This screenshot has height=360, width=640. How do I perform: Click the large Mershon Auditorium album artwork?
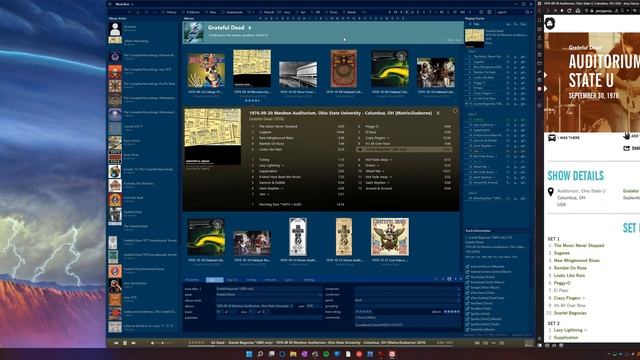coord(213,137)
